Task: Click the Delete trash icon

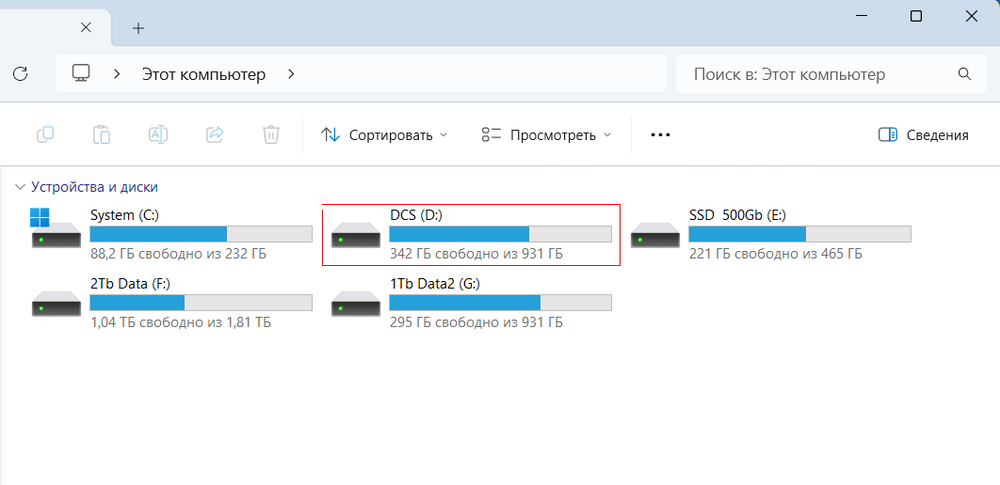Action: click(270, 135)
